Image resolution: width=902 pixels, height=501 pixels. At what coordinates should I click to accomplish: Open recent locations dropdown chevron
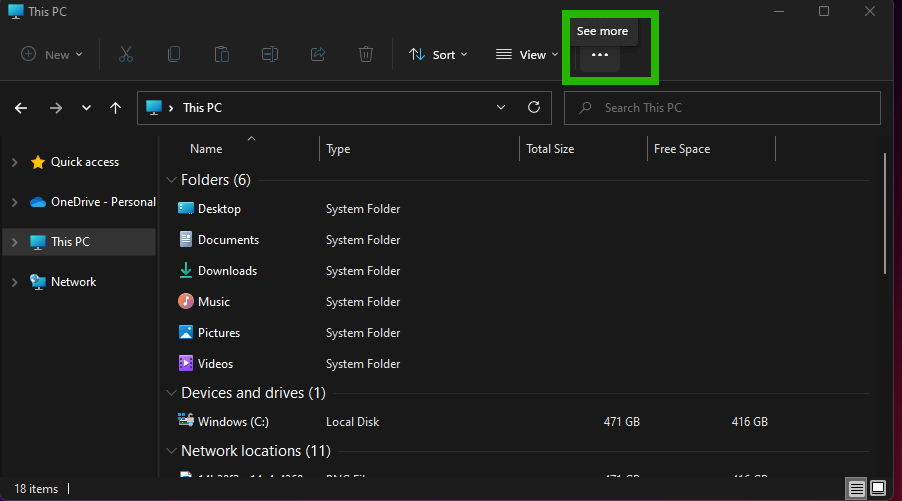(86, 108)
